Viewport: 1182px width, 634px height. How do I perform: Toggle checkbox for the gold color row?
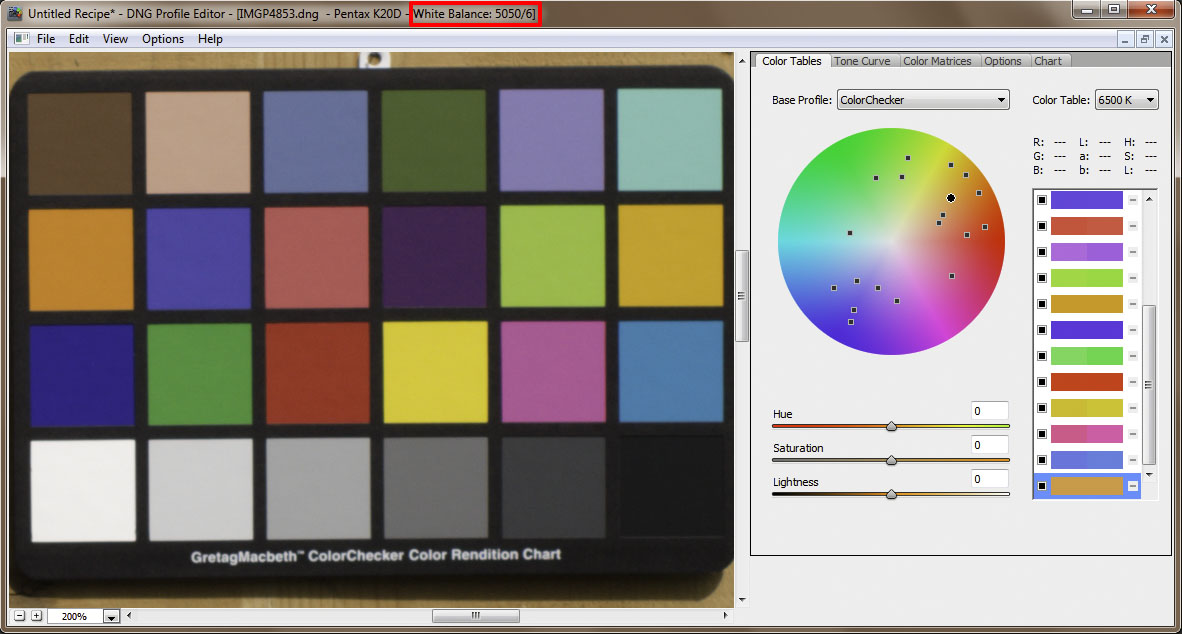pos(1042,304)
